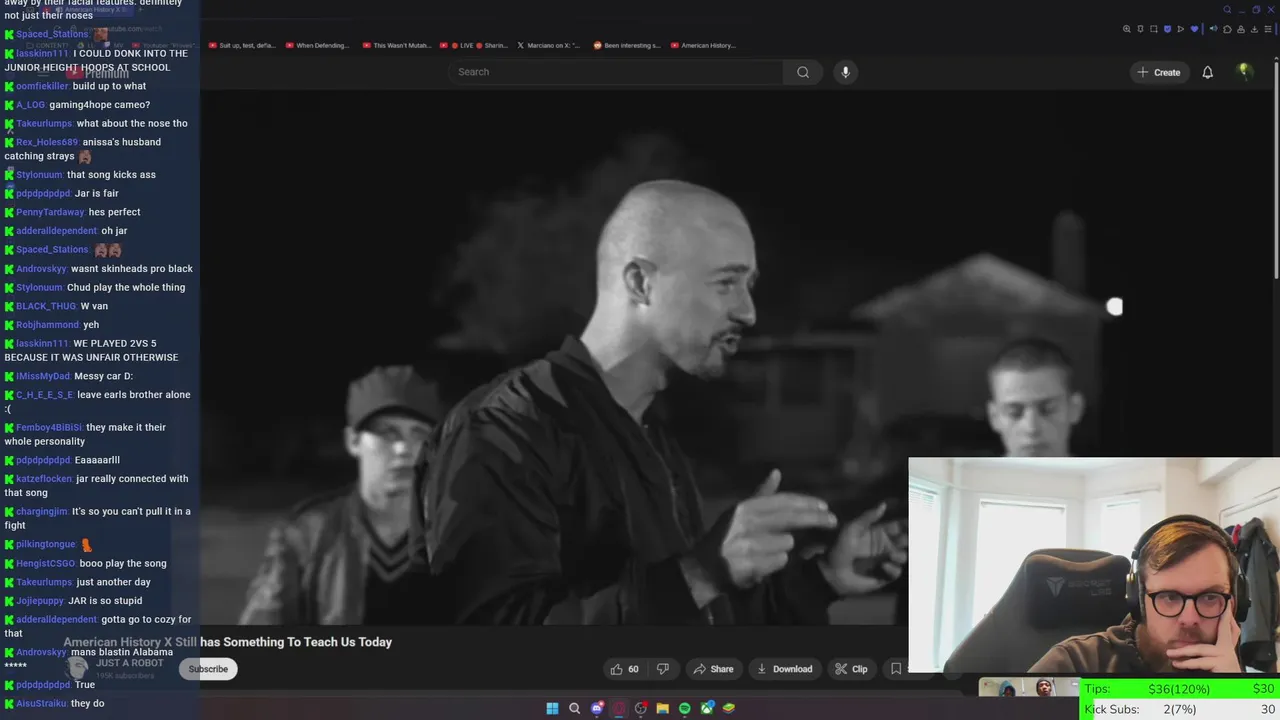Dislike the video

click(x=662, y=669)
